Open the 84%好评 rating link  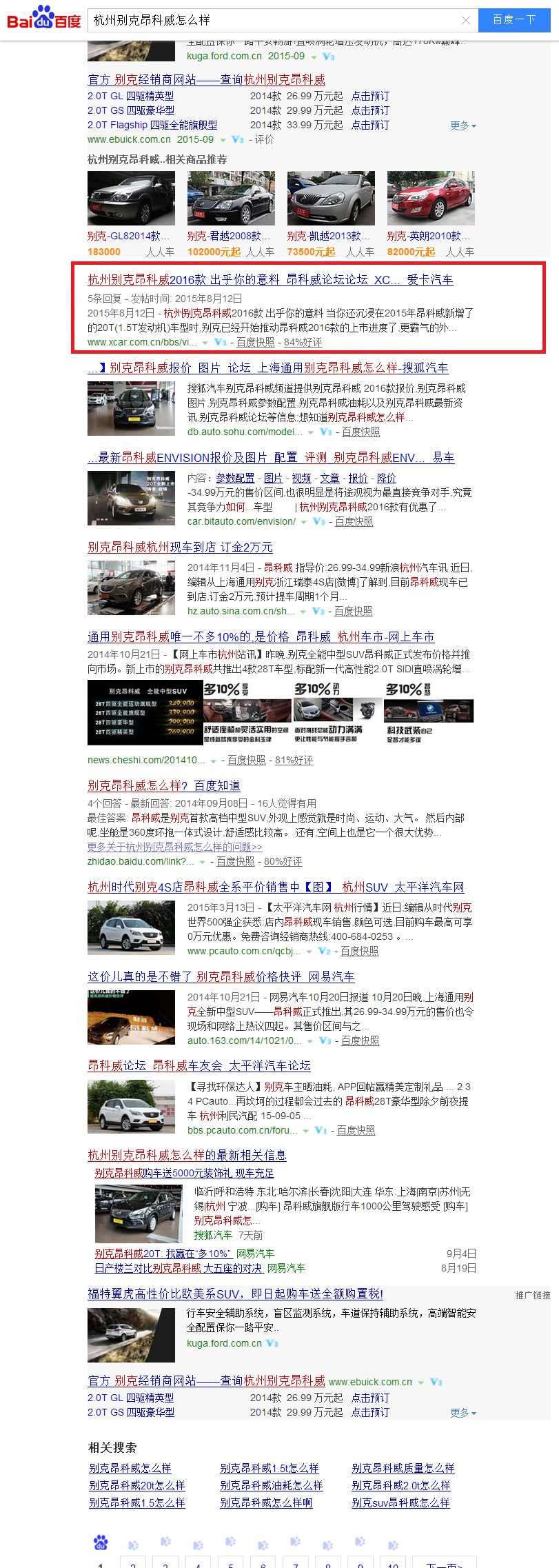[x=303, y=342]
